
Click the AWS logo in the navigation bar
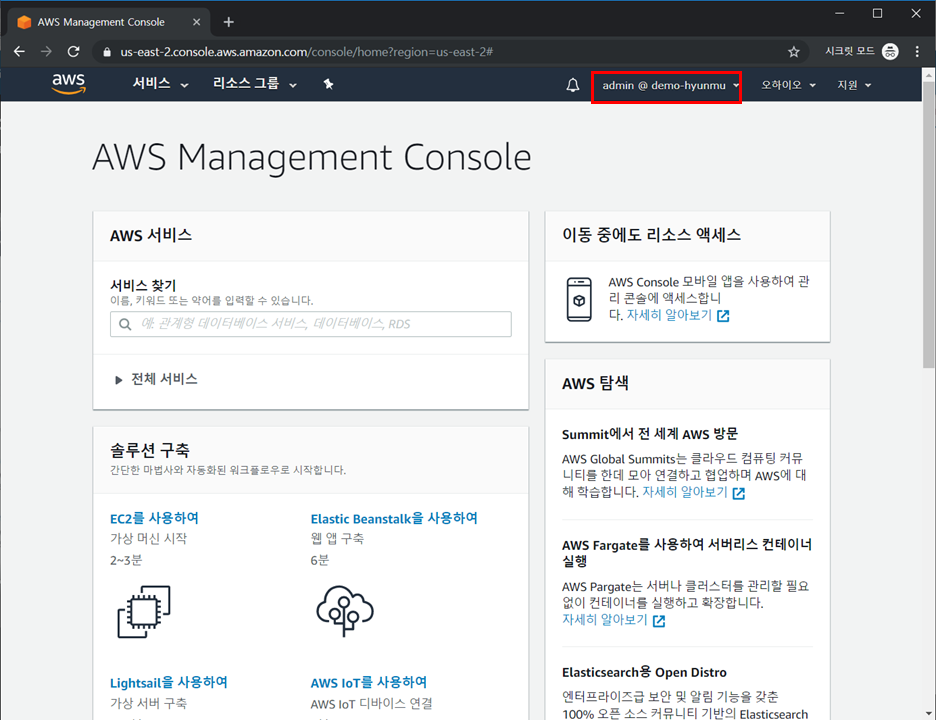pyautogui.click(x=69, y=84)
